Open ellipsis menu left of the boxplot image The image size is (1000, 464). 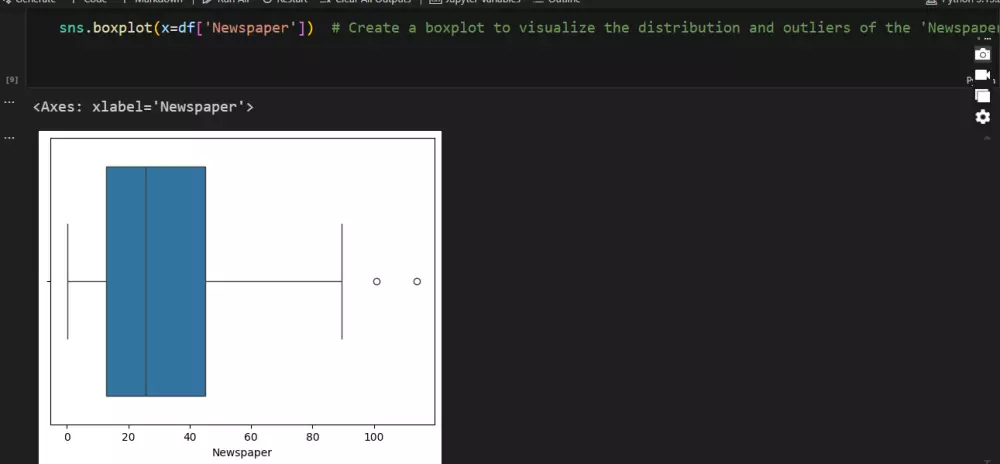9,138
